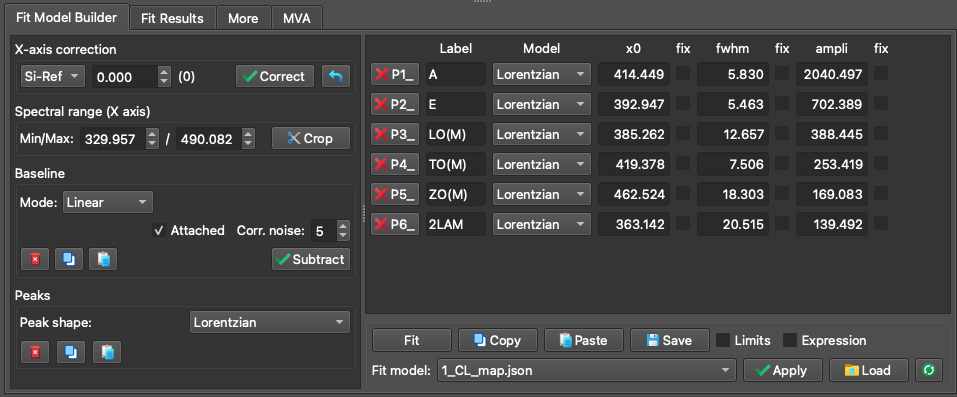Image resolution: width=957 pixels, height=397 pixels.
Task: Paste baseline using the Baseline clipboard icon
Action: (x=103, y=259)
